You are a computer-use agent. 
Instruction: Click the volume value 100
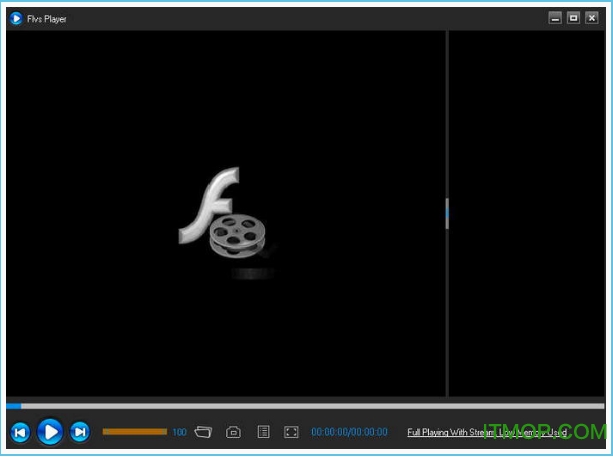click(179, 432)
